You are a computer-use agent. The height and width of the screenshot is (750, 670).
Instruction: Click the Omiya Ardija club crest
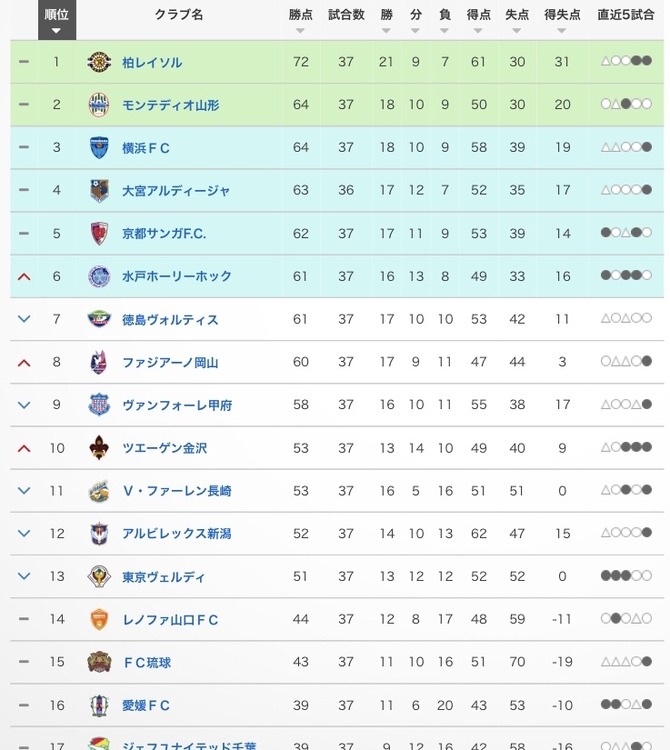(x=99, y=190)
